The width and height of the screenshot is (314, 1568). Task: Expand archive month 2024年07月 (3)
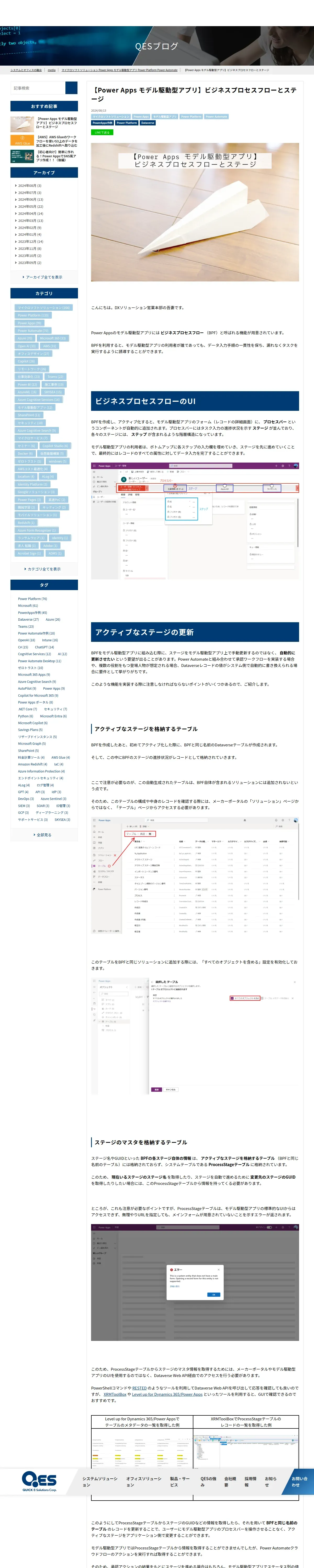point(30,192)
